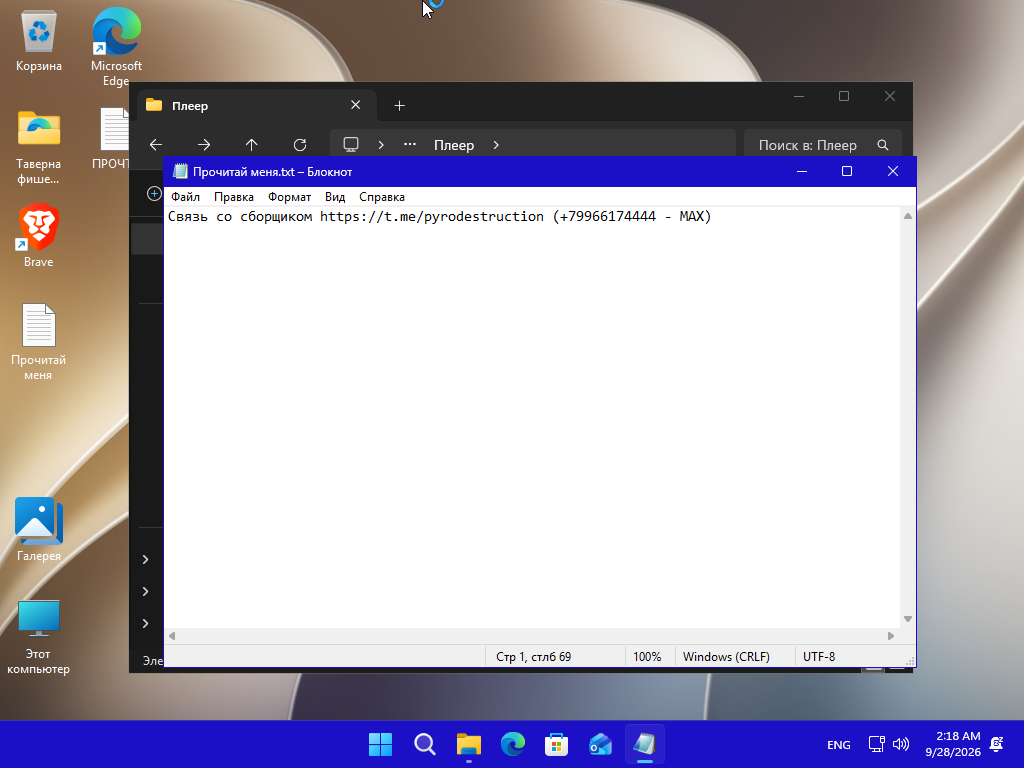
Task: Click the search magnifier icon in File Explorer
Action: pos(883,145)
